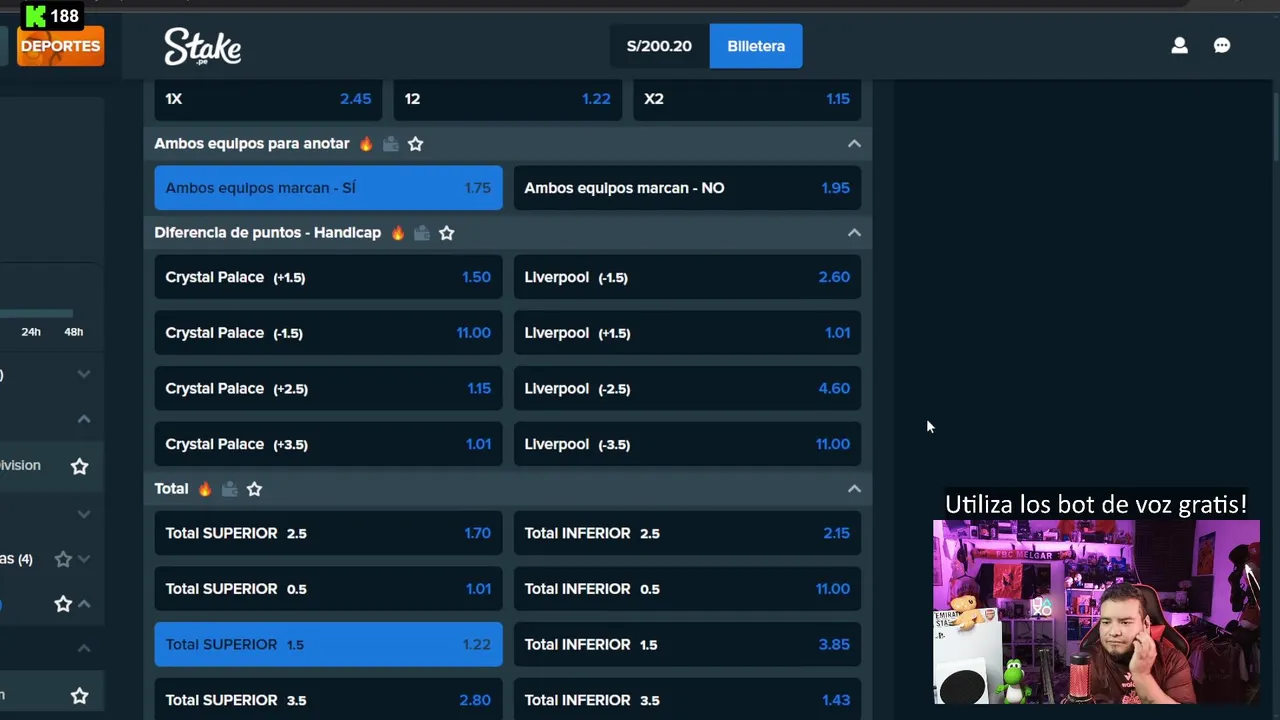The height and width of the screenshot is (720, 1280).
Task: Favorite the Diferencia de puntos Handicap star
Action: (447, 233)
